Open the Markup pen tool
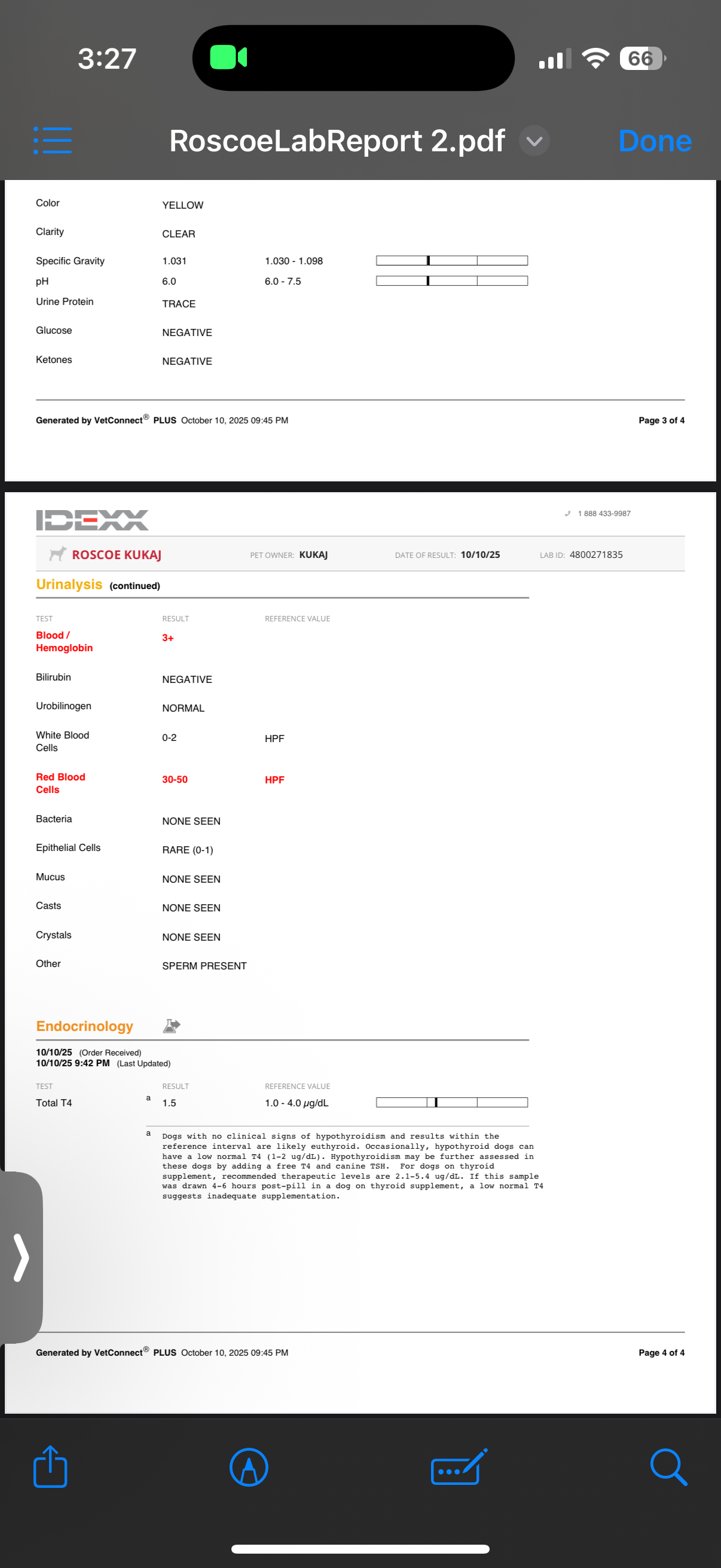Image resolution: width=721 pixels, height=1568 pixels. tap(249, 1467)
